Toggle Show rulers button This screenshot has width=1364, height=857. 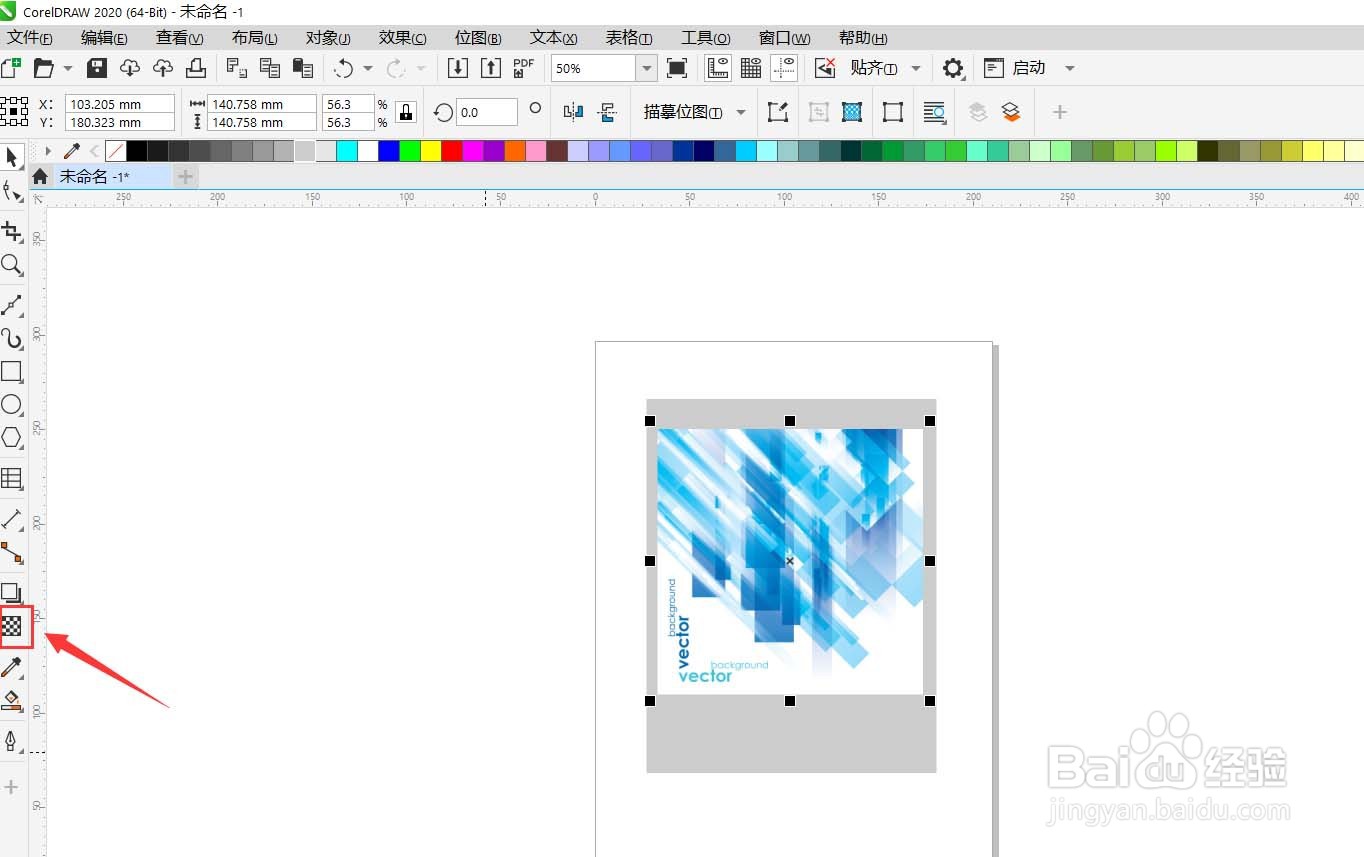click(718, 68)
